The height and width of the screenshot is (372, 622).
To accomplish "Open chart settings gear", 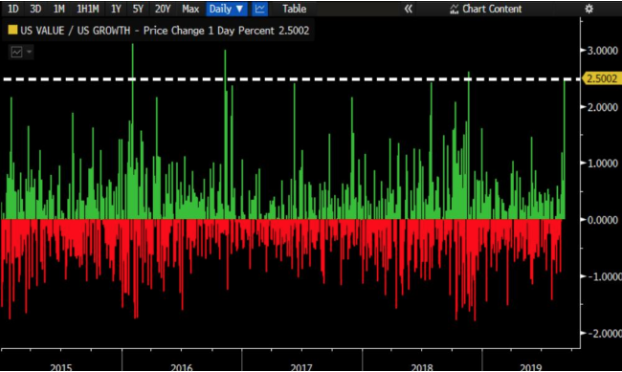I will pyautogui.click(x=589, y=9).
